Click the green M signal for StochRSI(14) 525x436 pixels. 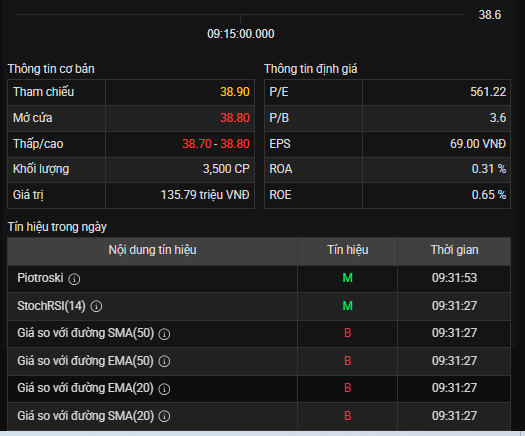348,306
